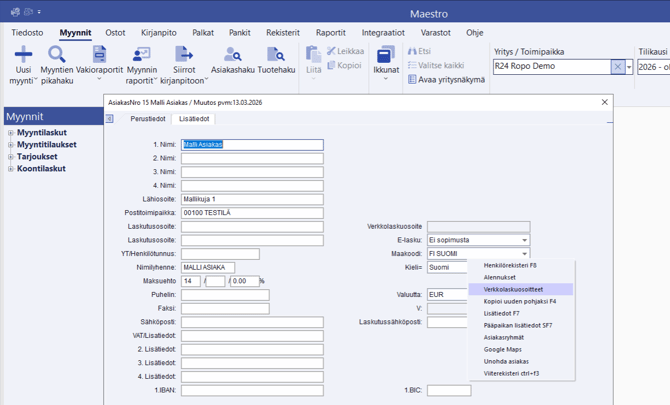Open Myyntien pikahaku search icon
Viewport: 670px width, 405px height.
[57, 55]
